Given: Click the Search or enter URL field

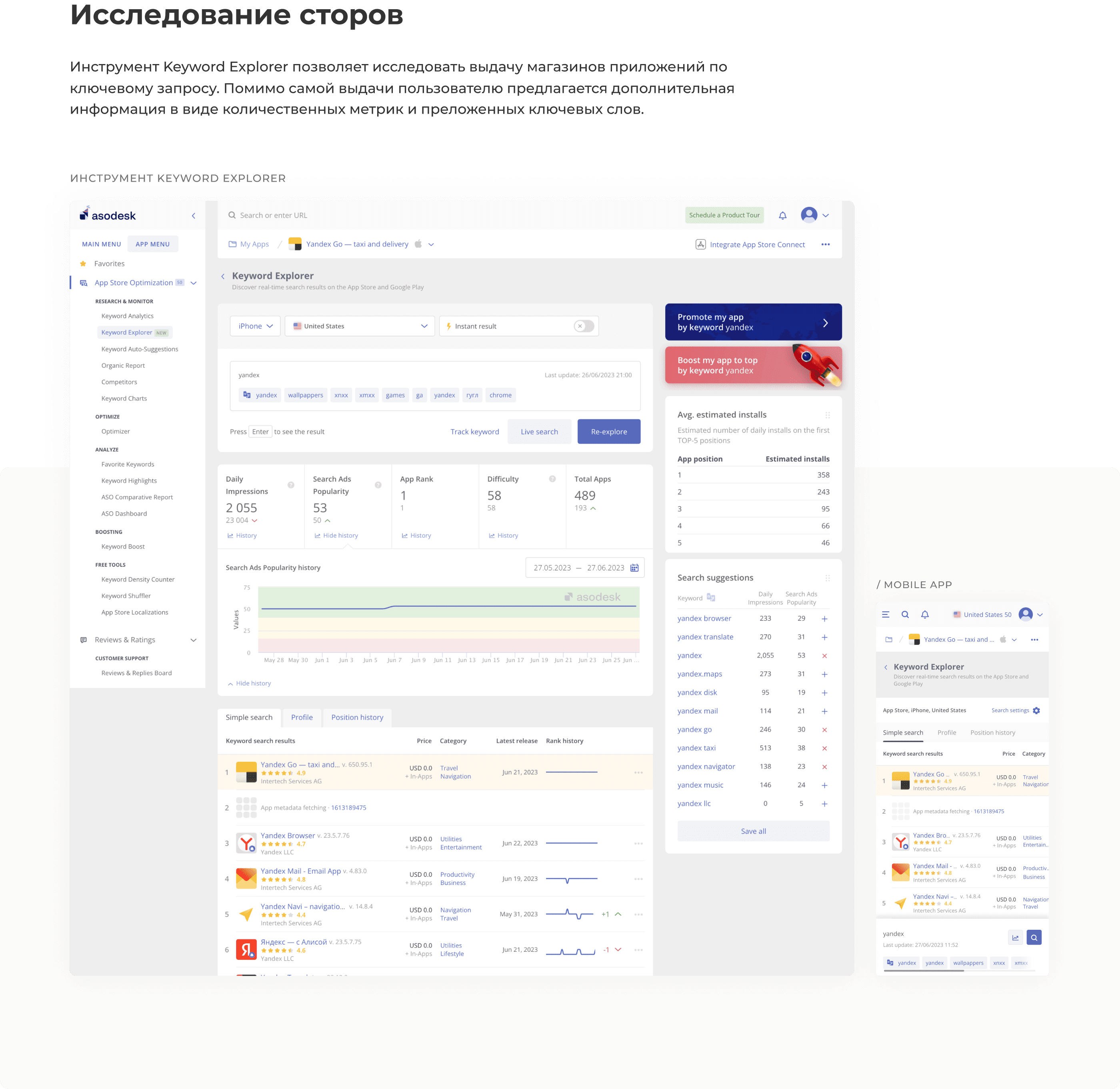Looking at the screenshot, I should [x=273, y=216].
